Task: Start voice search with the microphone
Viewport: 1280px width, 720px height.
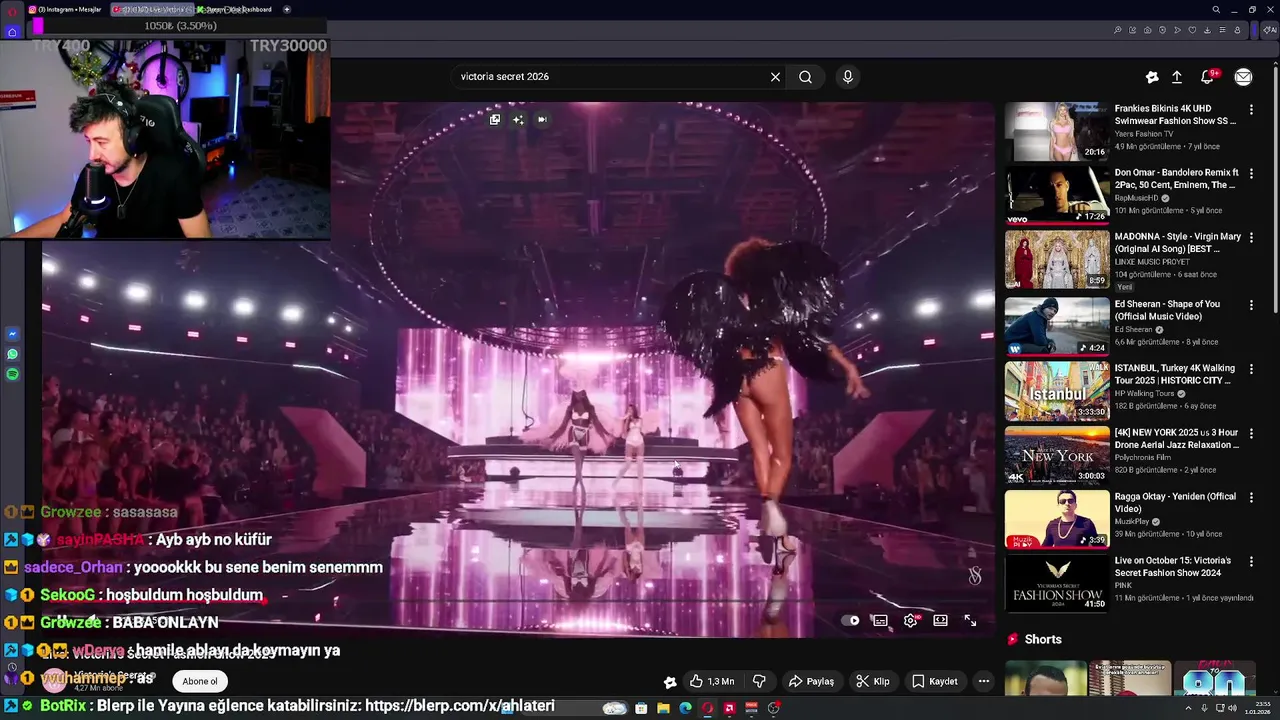Action: click(x=847, y=77)
